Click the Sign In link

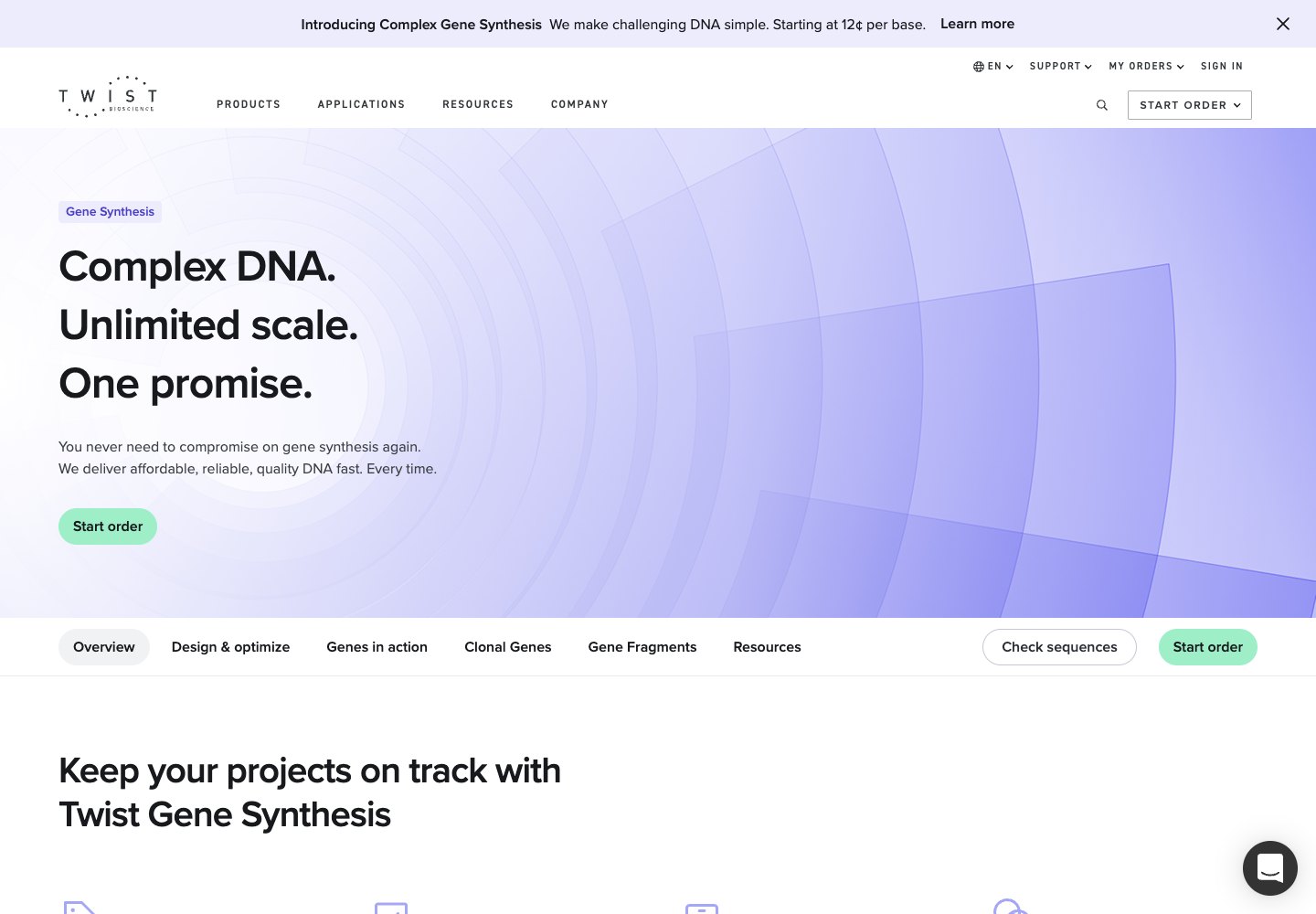point(1222,67)
